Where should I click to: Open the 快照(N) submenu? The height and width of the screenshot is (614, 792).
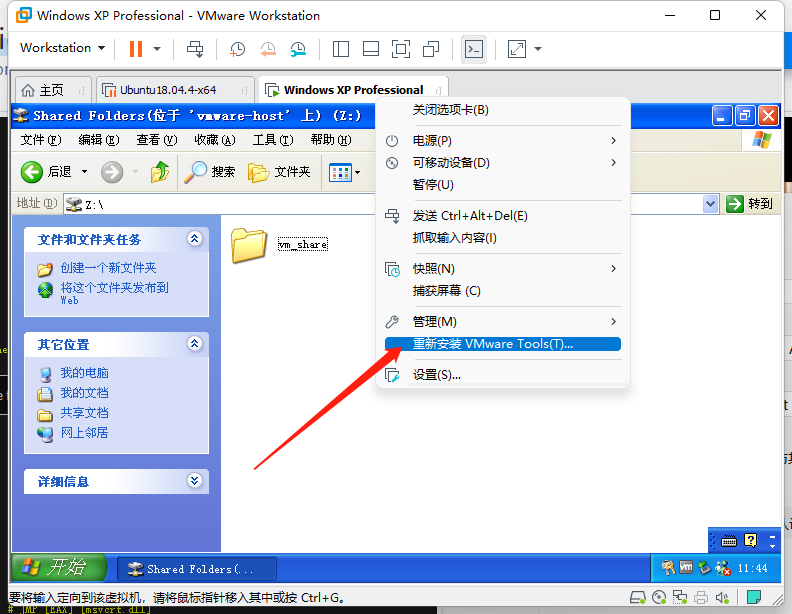(503, 269)
